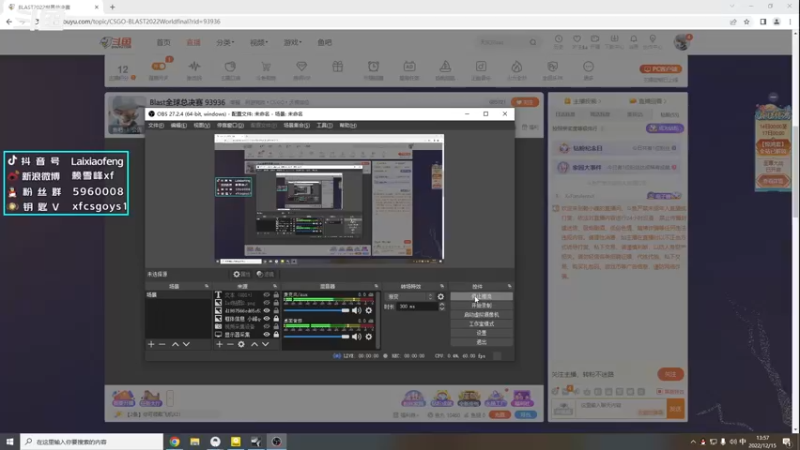Viewport: 800px width, 450px height.
Task: Move the selected source down in Sources
Action: coord(265,344)
